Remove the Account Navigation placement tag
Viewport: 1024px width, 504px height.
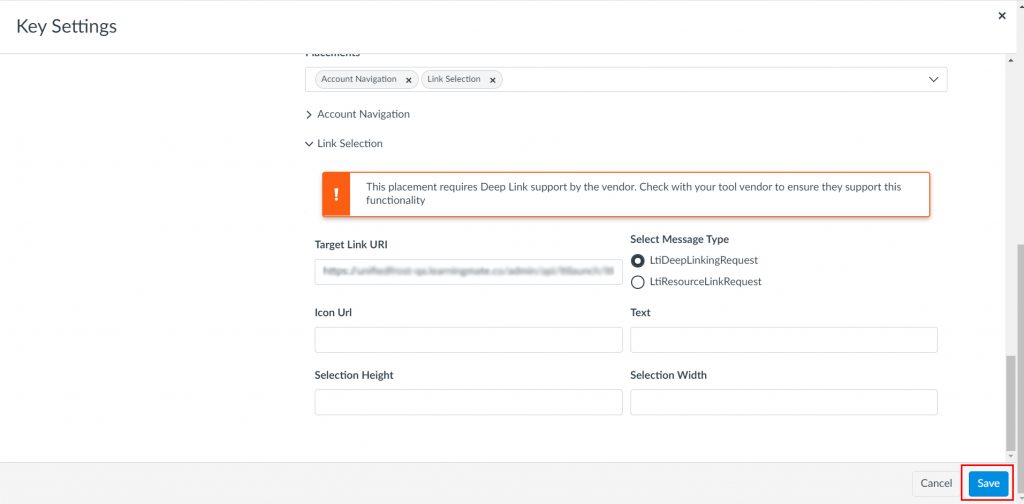(x=408, y=80)
